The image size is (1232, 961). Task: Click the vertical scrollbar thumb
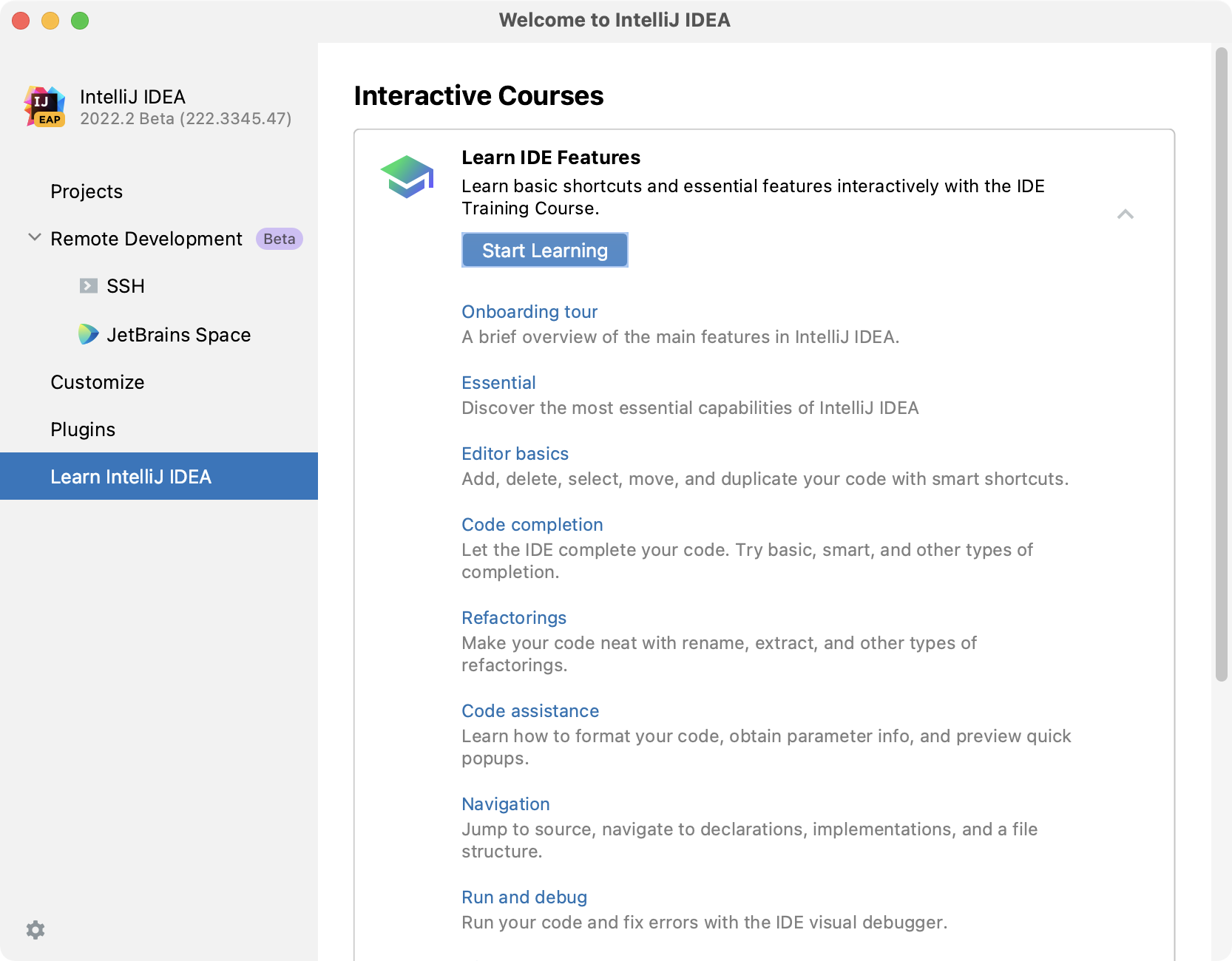coord(1222,364)
